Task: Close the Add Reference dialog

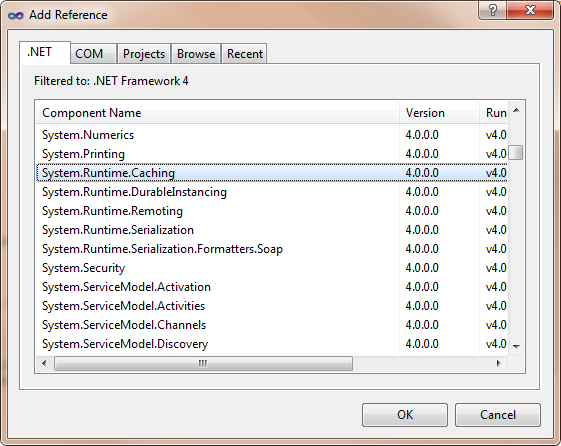Action: (x=530, y=10)
